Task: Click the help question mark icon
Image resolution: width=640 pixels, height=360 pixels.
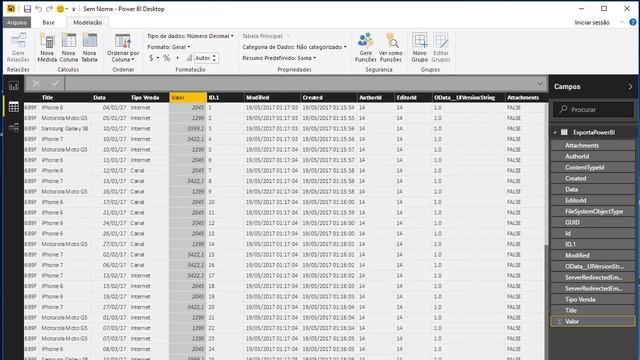Action: pos(633,22)
